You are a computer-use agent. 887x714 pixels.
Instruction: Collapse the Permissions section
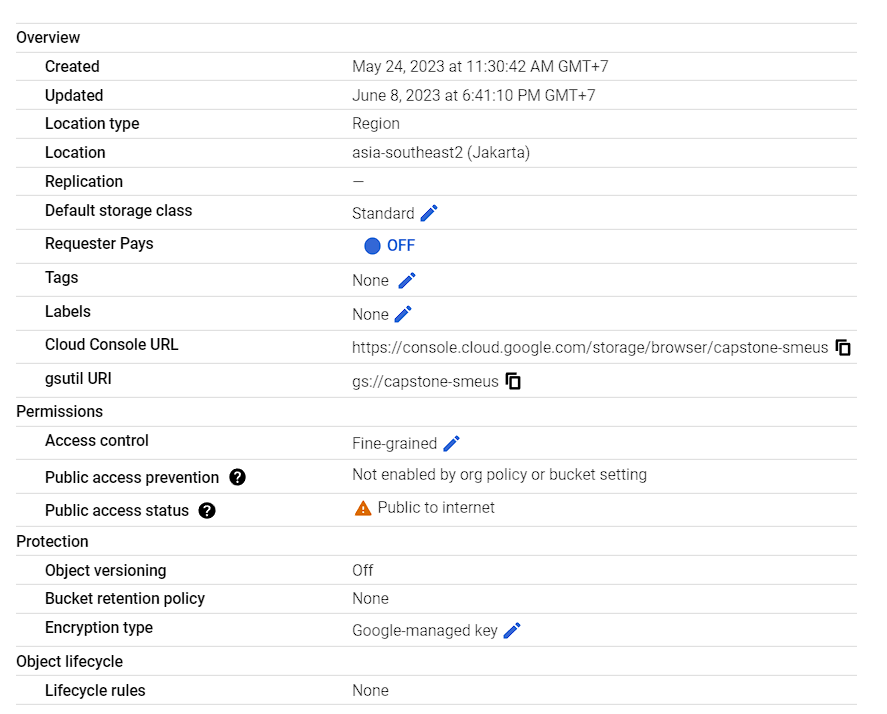(x=59, y=411)
